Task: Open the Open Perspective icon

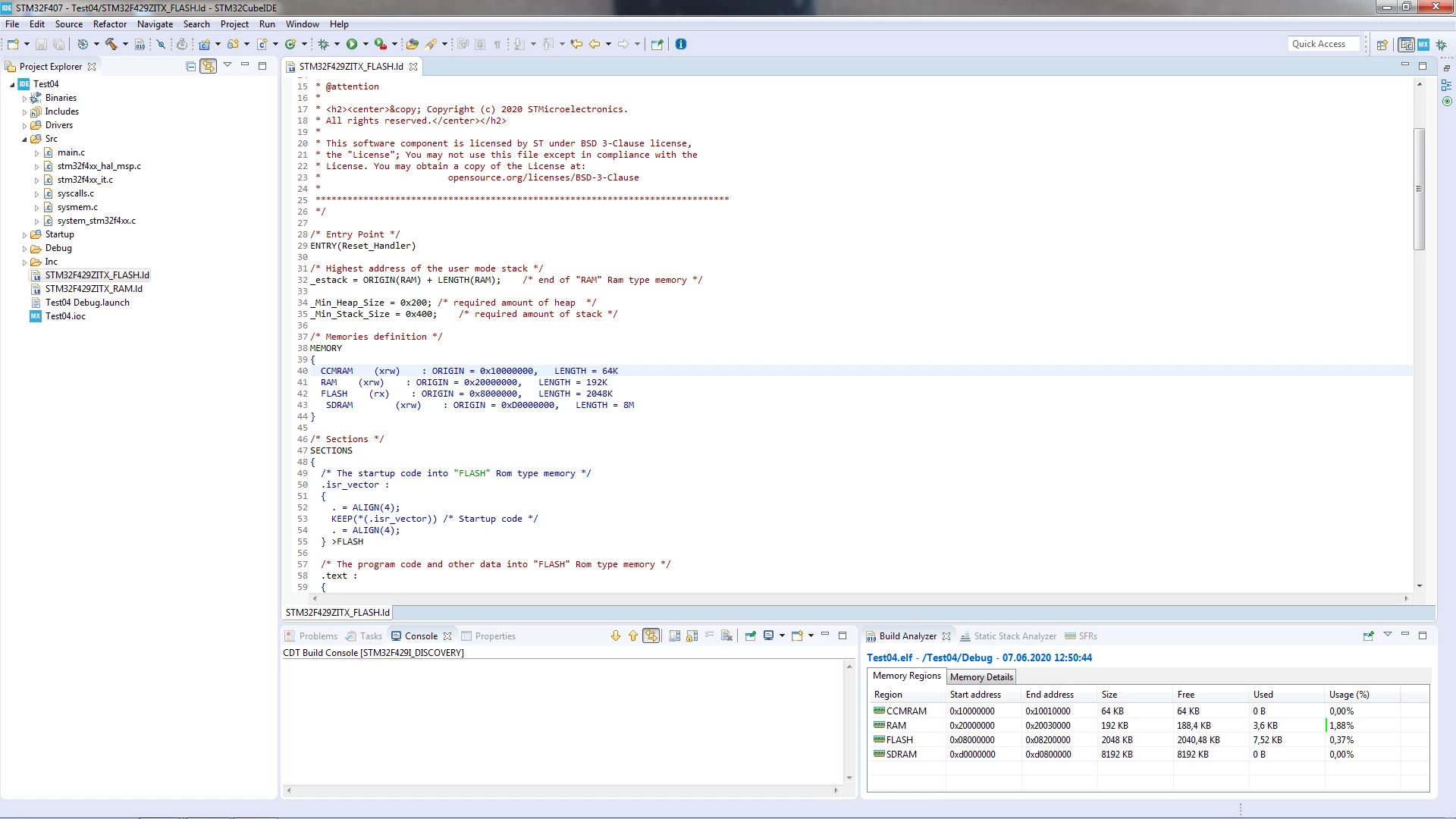Action: click(1382, 44)
